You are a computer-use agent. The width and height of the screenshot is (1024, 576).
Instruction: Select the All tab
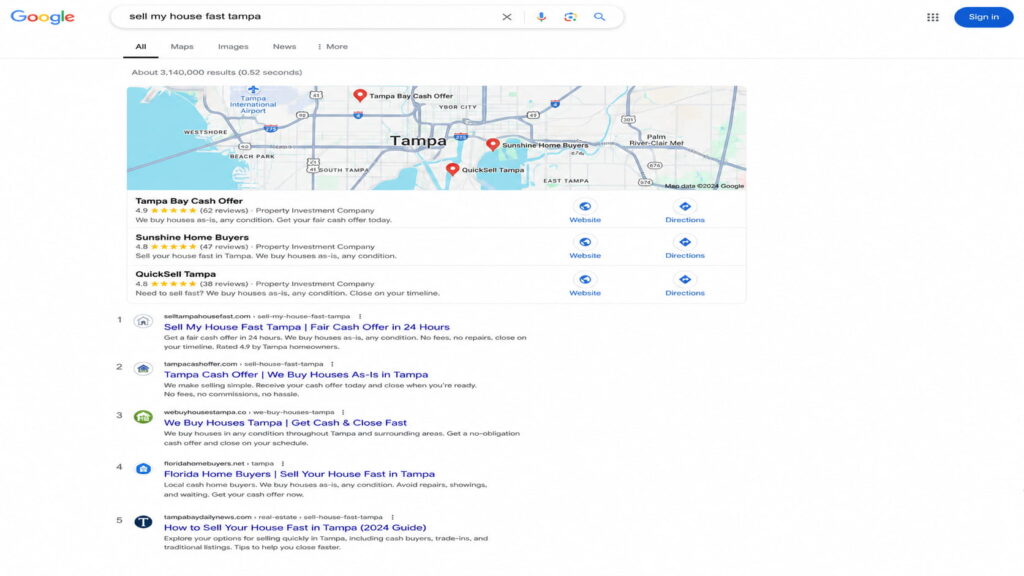click(x=140, y=47)
